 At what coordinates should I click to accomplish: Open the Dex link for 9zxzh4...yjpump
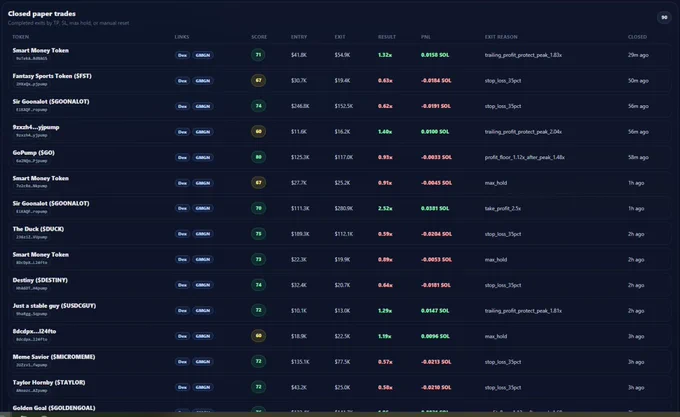182,132
